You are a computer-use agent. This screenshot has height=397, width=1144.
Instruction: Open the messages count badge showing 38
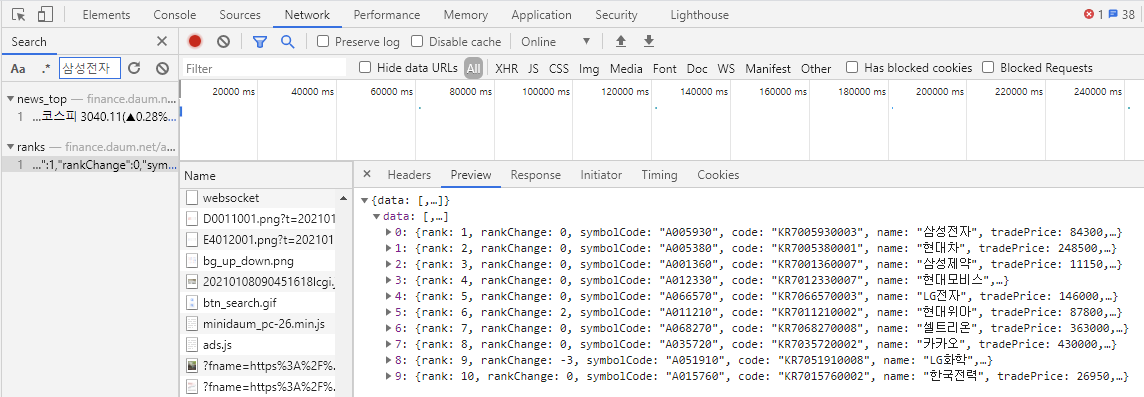pyautogui.click(x=1121, y=15)
